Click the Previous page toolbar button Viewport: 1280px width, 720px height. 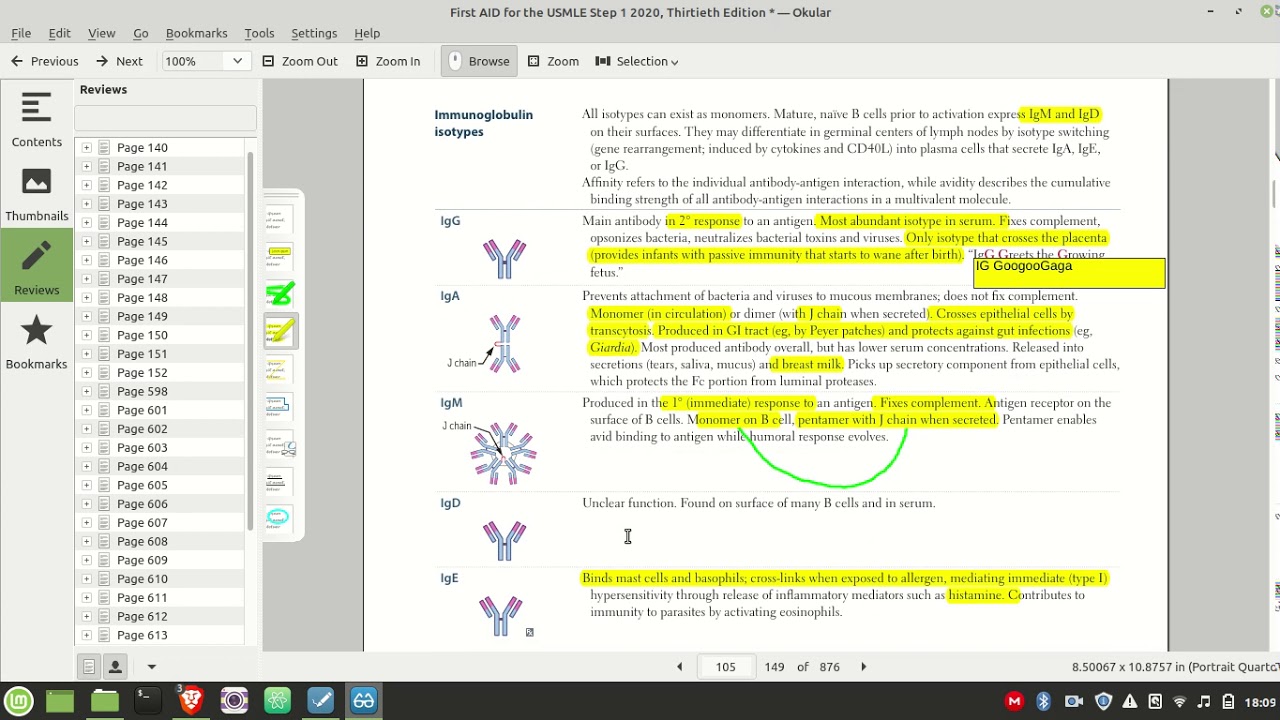coord(45,61)
